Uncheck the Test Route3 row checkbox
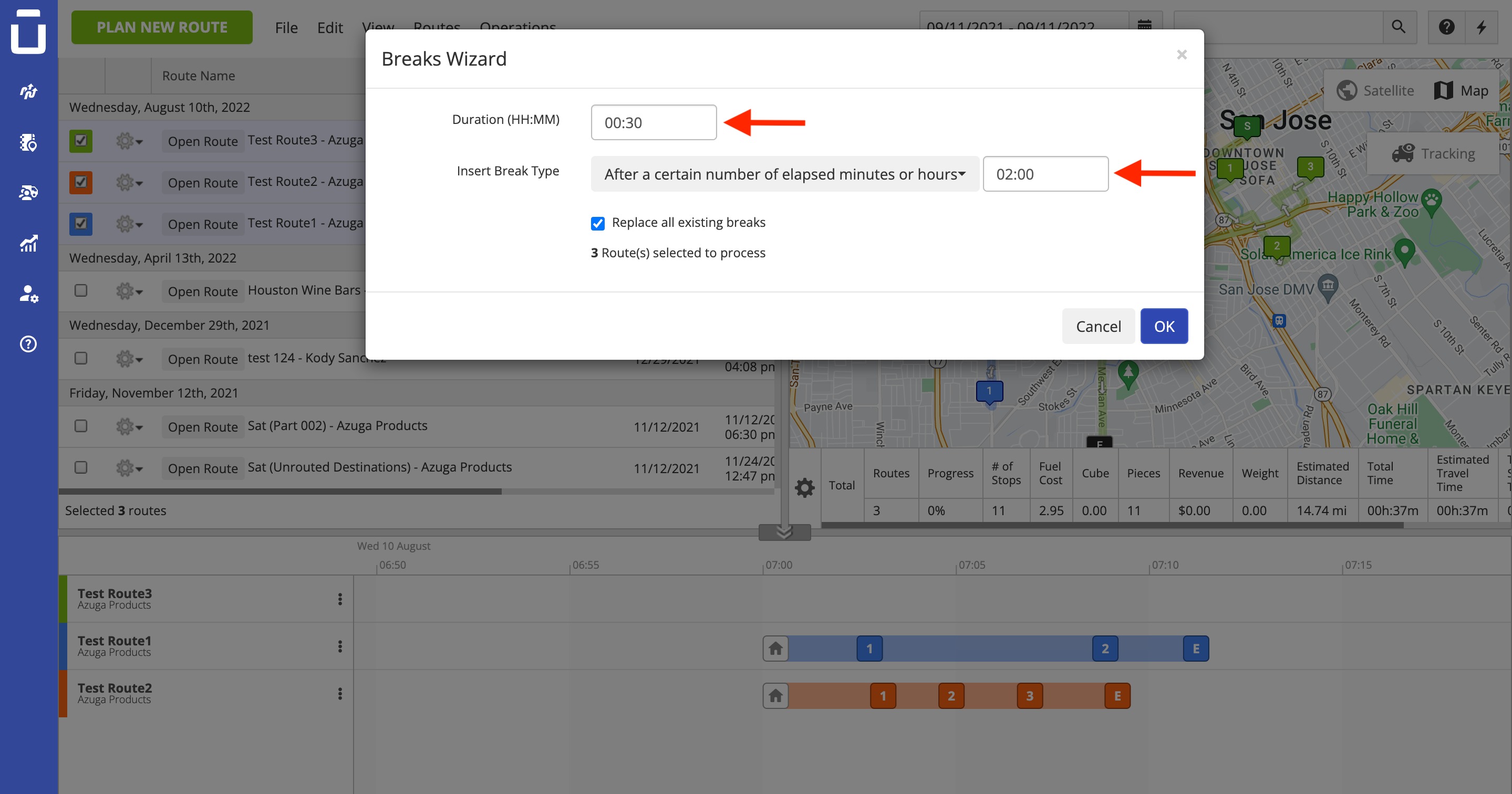1512x794 pixels. pos(81,141)
